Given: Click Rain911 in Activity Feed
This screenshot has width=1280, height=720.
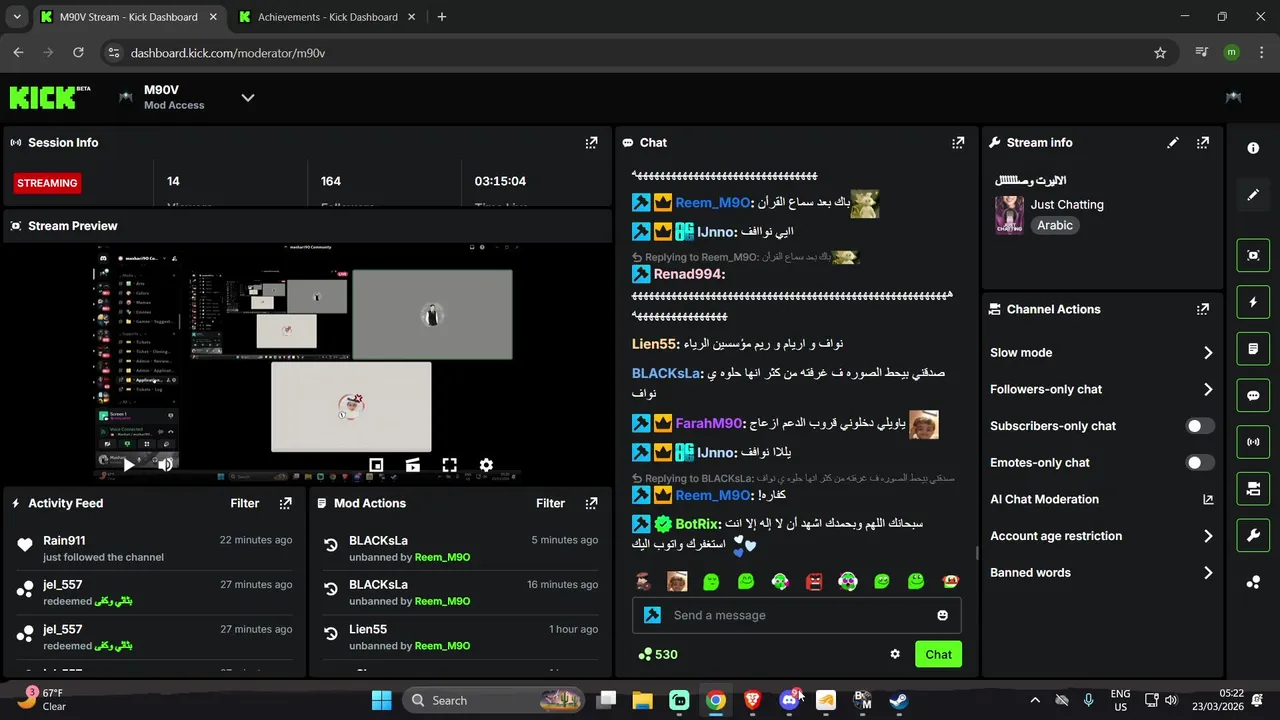Looking at the screenshot, I should (x=64, y=541).
